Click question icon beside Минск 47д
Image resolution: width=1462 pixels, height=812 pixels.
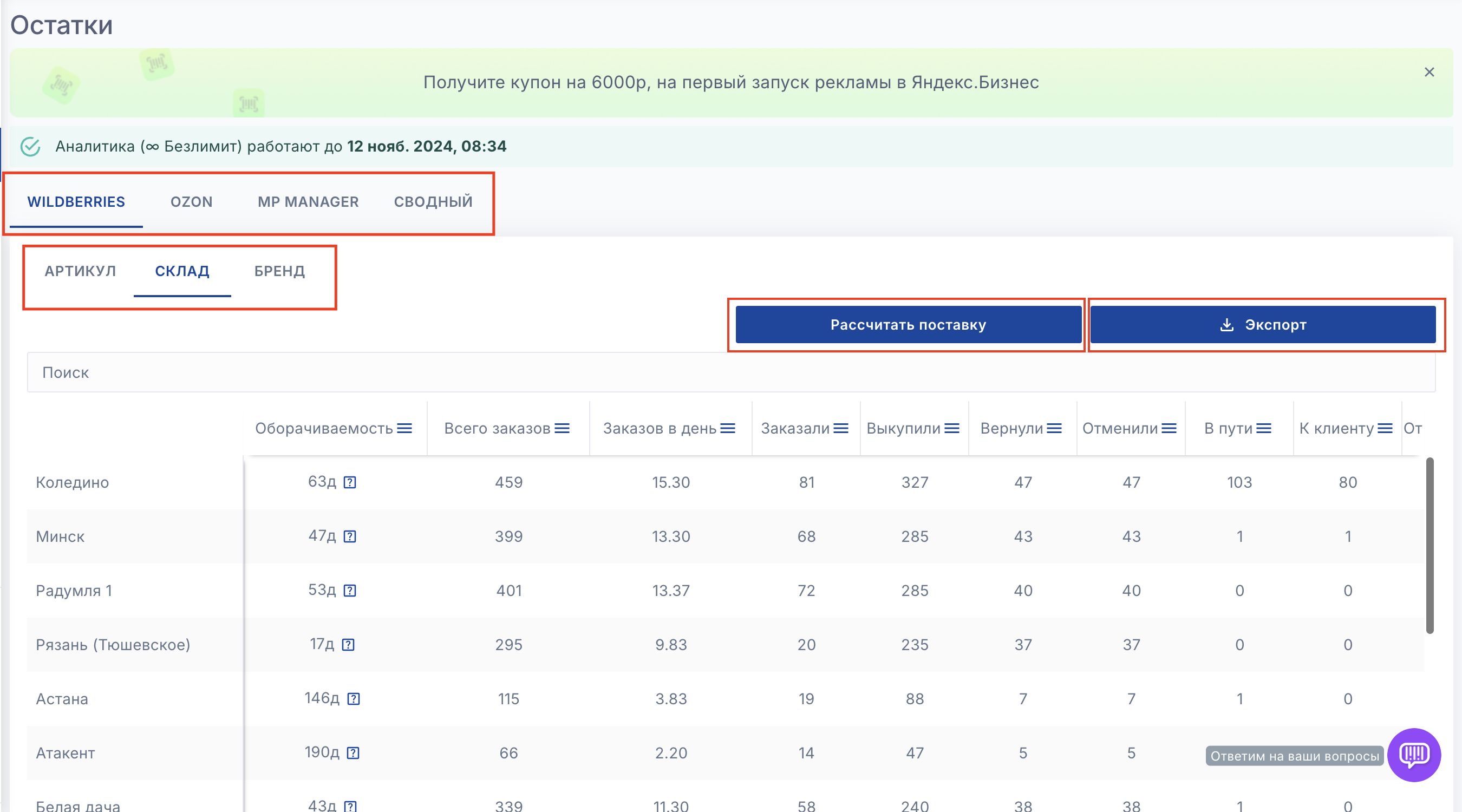pyautogui.click(x=350, y=536)
